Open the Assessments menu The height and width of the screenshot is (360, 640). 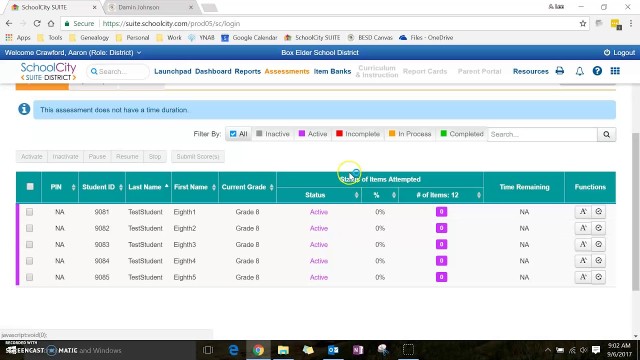click(287, 71)
